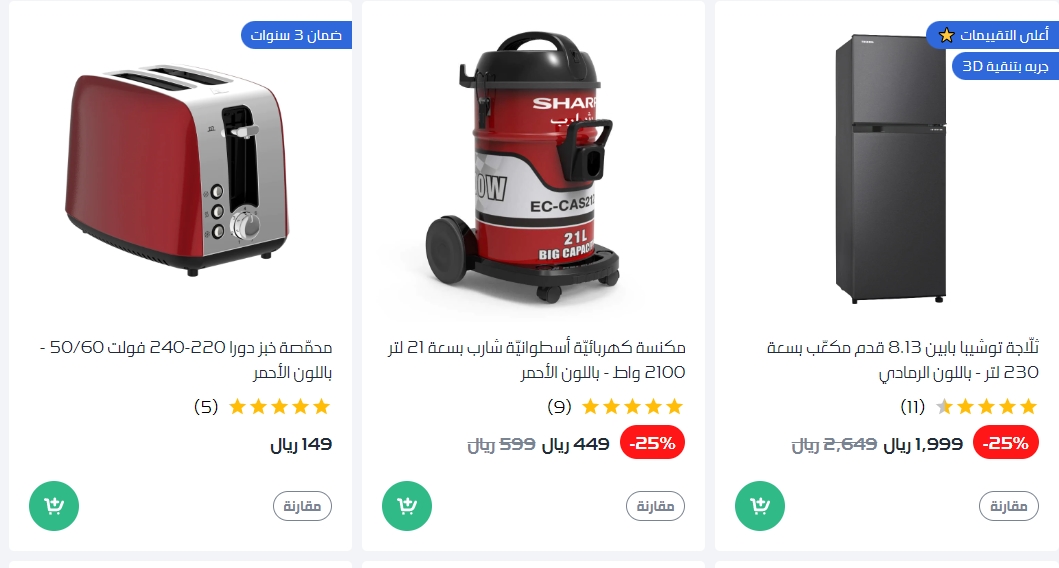Screen dimensions: 1059x568
Task: Add the Sharp vacuum cleaner to cart
Action: [x=407, y=506]
